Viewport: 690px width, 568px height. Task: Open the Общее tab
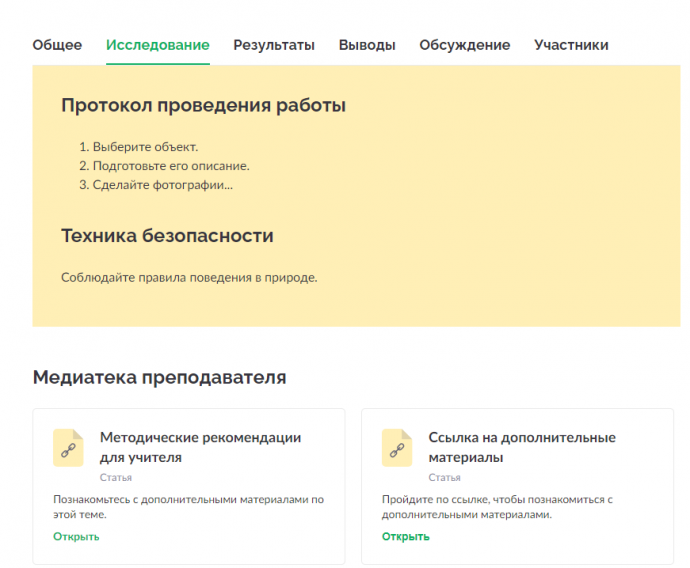point(57,45)
